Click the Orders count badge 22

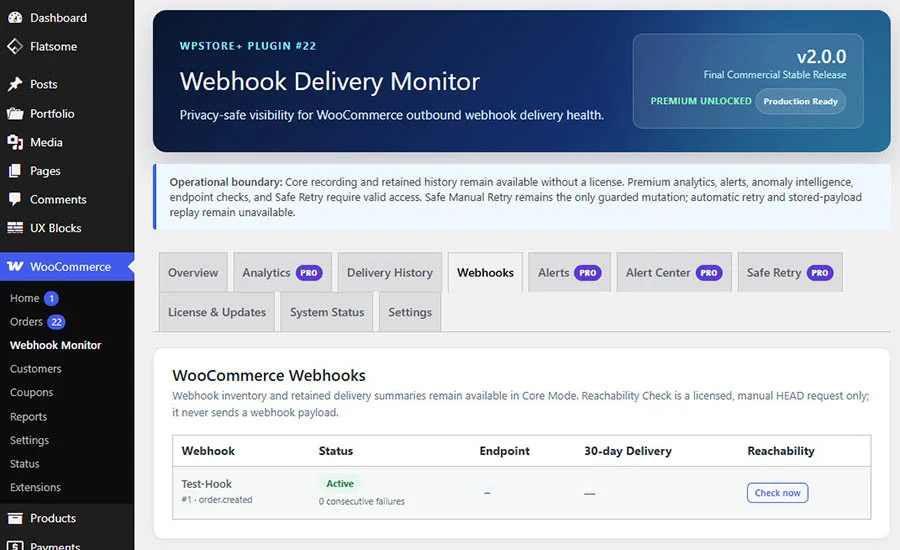[56, 322]
